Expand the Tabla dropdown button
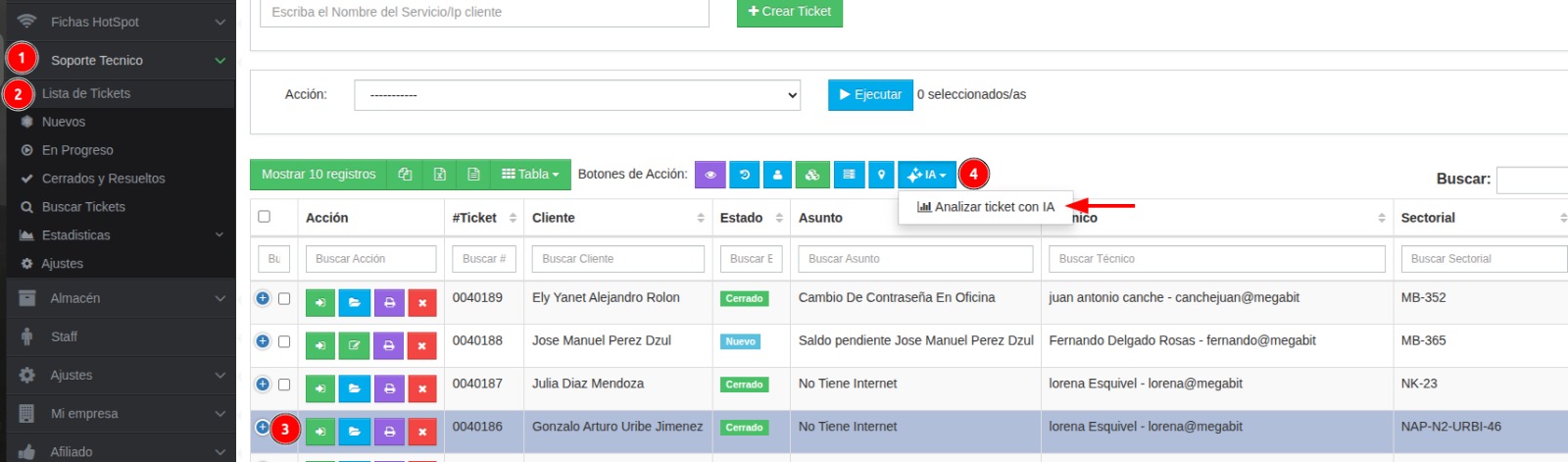This screenshot has width=1568, height=462. coord(529,175)
